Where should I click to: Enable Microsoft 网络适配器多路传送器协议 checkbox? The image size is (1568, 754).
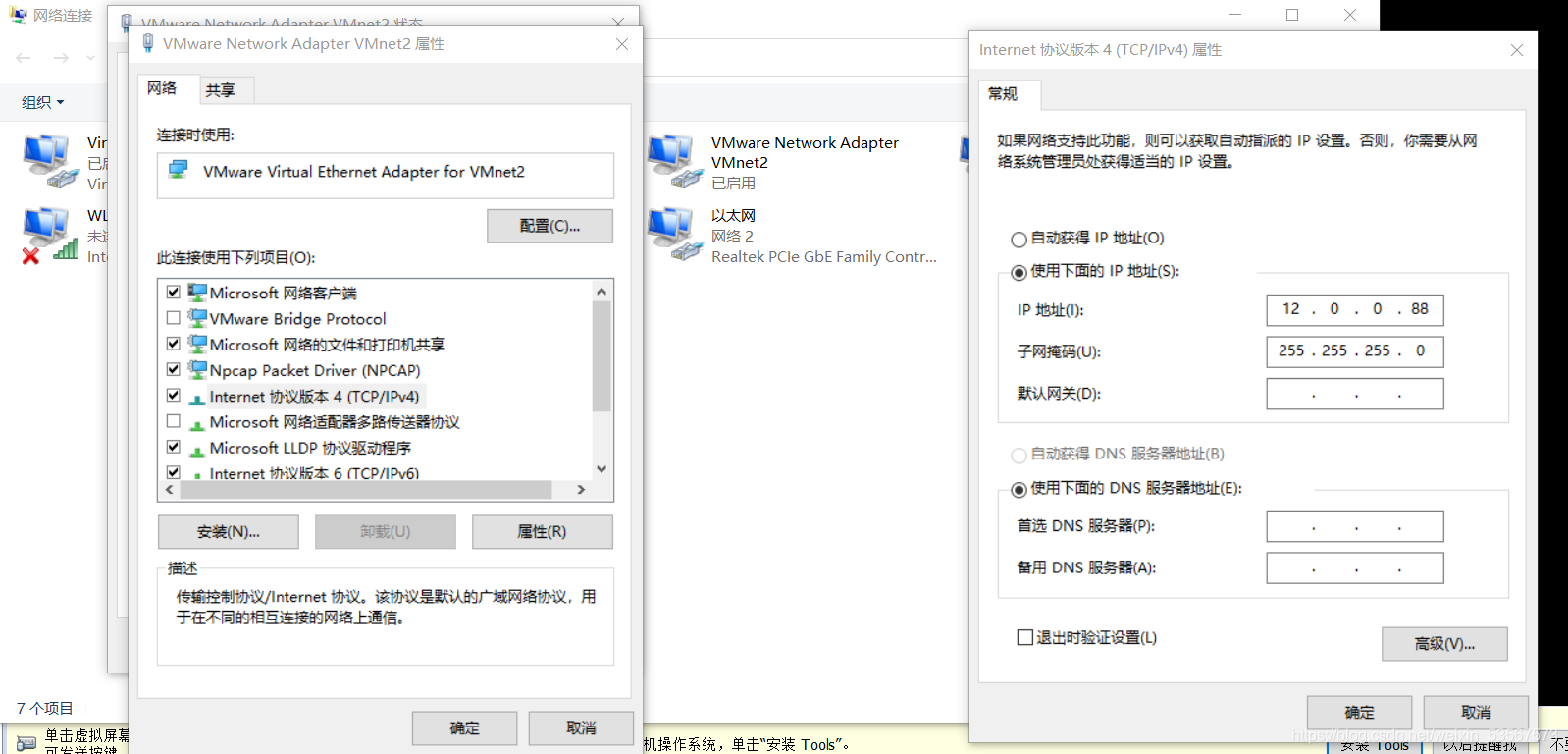pyautogui.click(x=174, y=421)
